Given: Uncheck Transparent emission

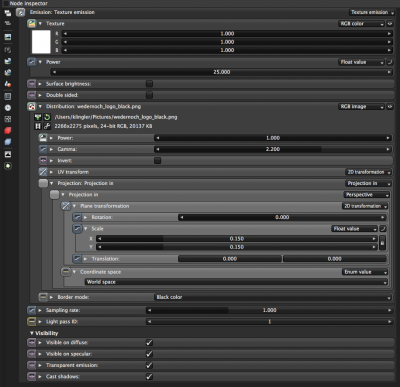Looking at the screenshot, I should (x=149, y=365).
